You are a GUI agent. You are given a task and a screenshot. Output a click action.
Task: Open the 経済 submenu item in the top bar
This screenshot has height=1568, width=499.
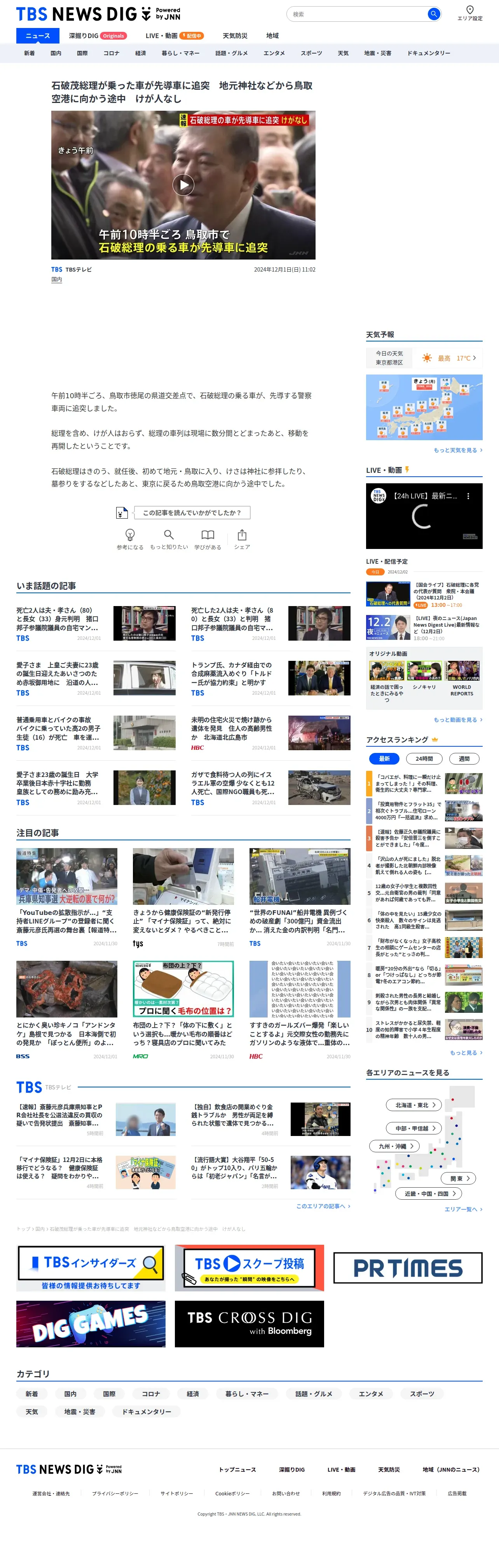(x=141, y=53)
